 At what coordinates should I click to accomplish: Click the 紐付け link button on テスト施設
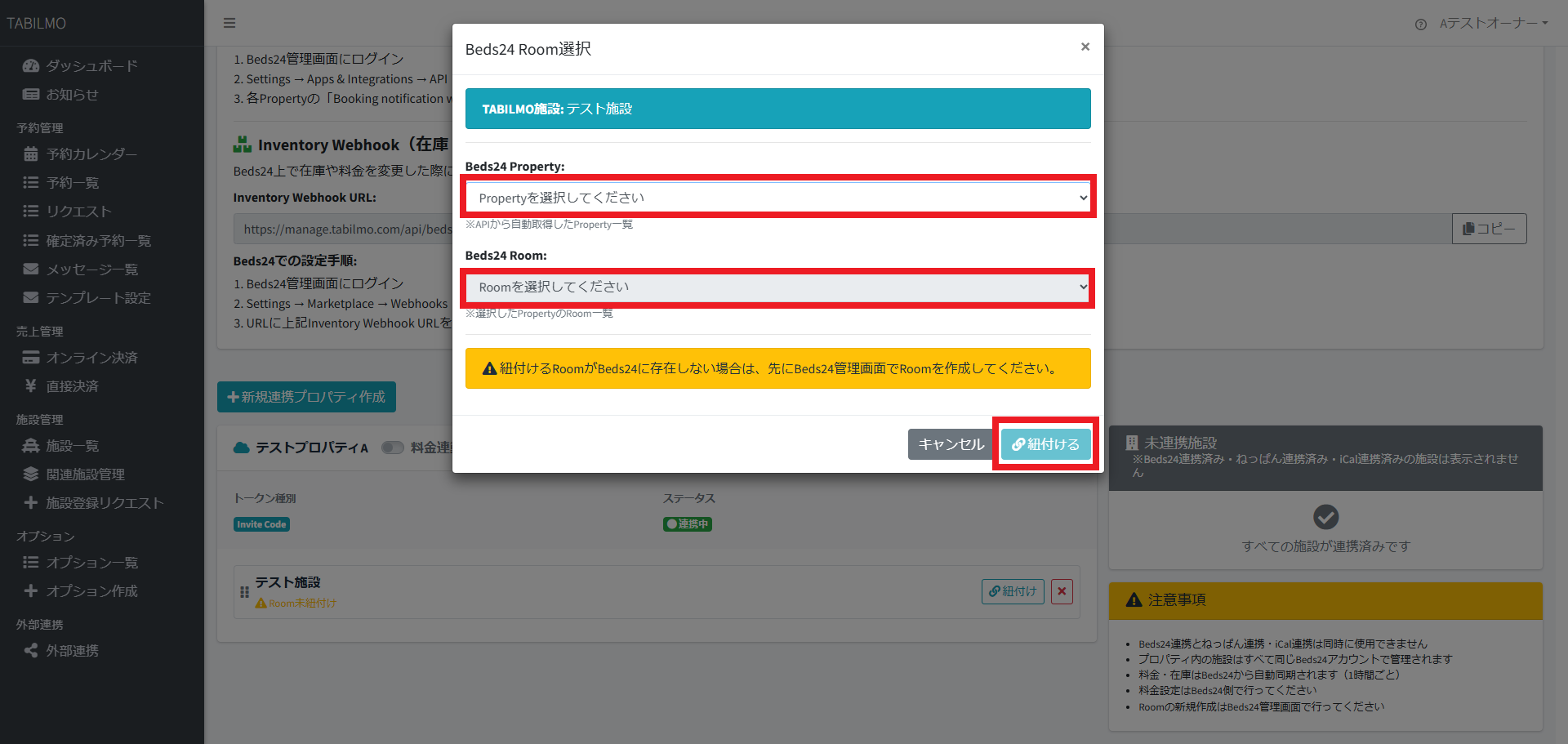1013,591
